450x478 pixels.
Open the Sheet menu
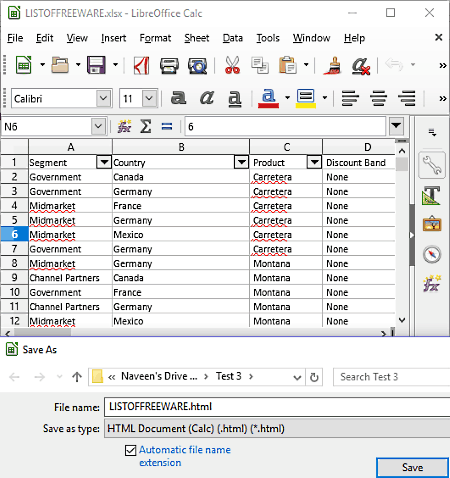pos(197,38)
